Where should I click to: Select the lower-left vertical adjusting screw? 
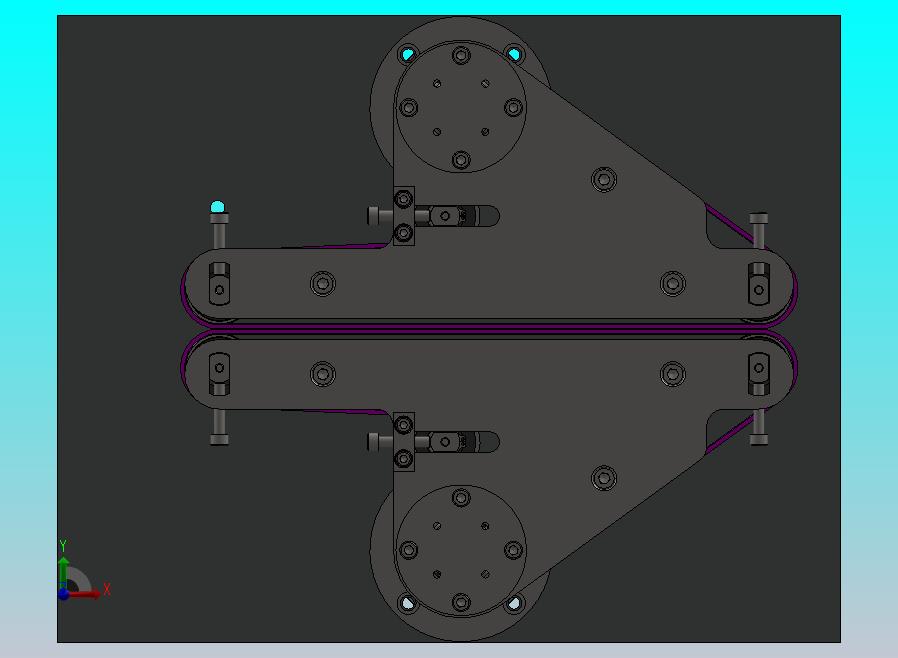click(219, 427)
